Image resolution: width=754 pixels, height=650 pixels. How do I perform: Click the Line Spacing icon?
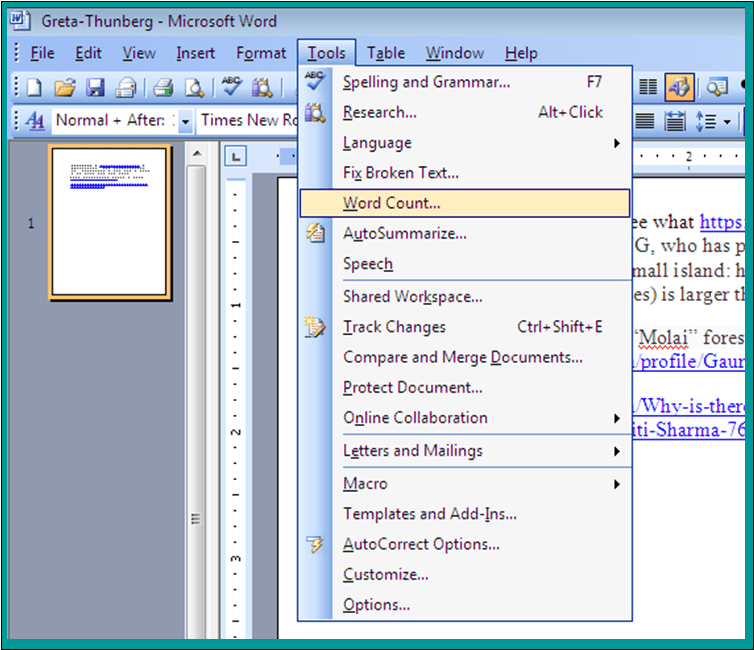click(706, 121)
